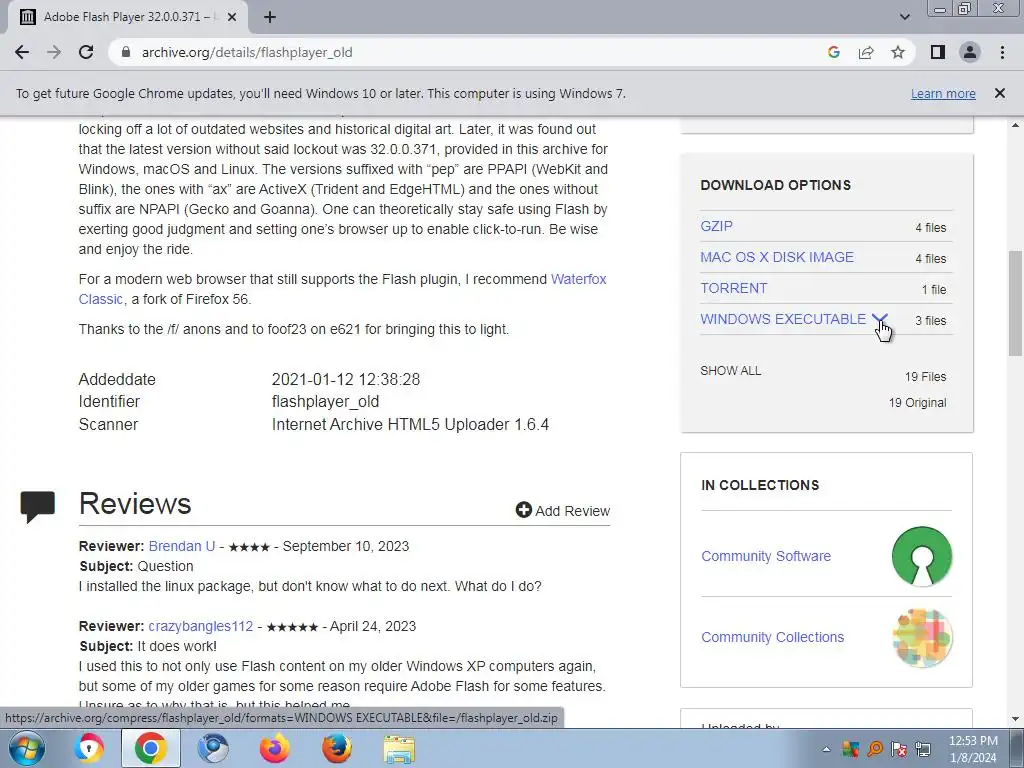Download the GZIP files
Screen dimensions: 1024x768
coord(716,226)
